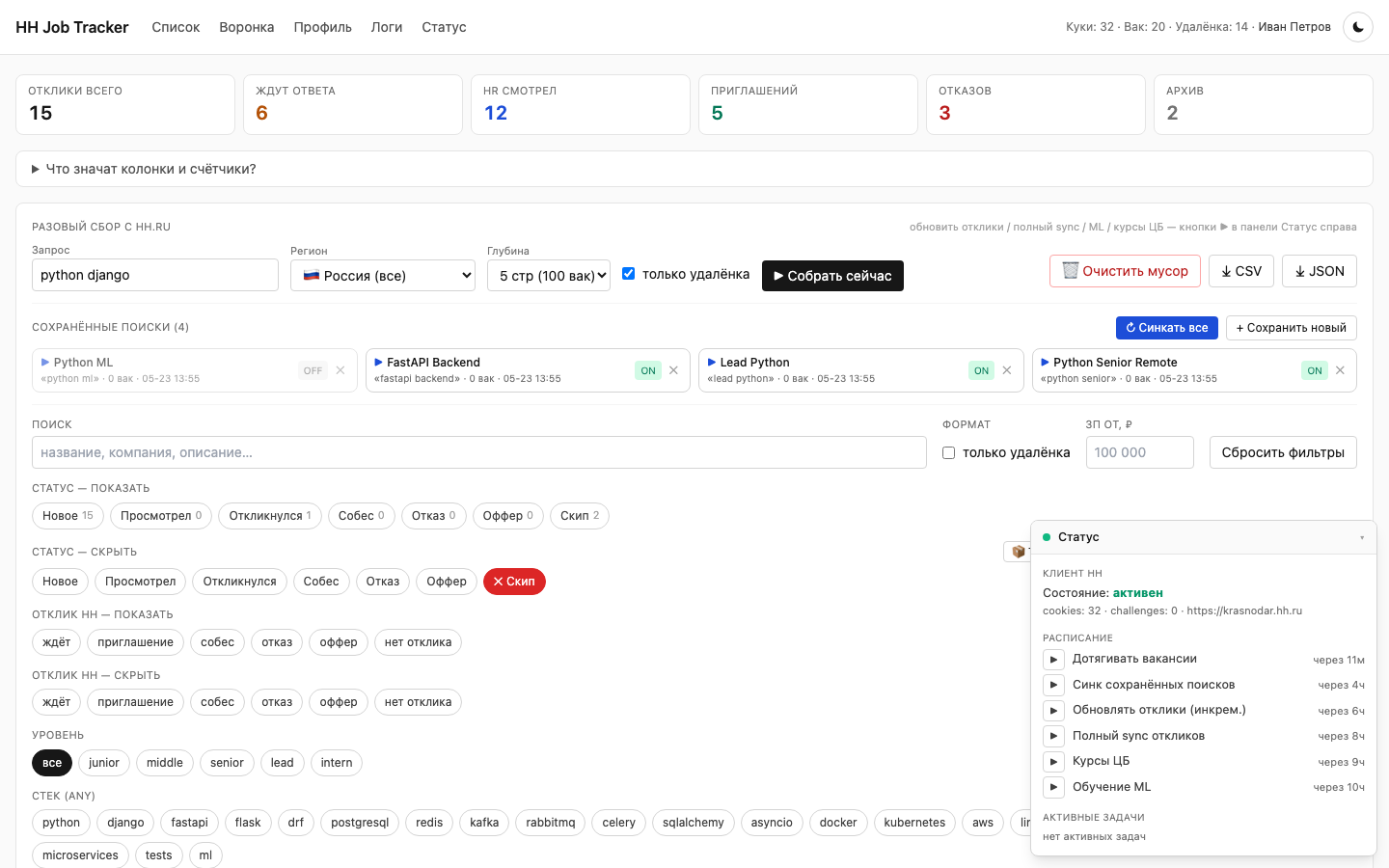Delete the Python Senior Remote saved search
1389x868 pixels.
pyautogui.click(x=1340, y=370)
